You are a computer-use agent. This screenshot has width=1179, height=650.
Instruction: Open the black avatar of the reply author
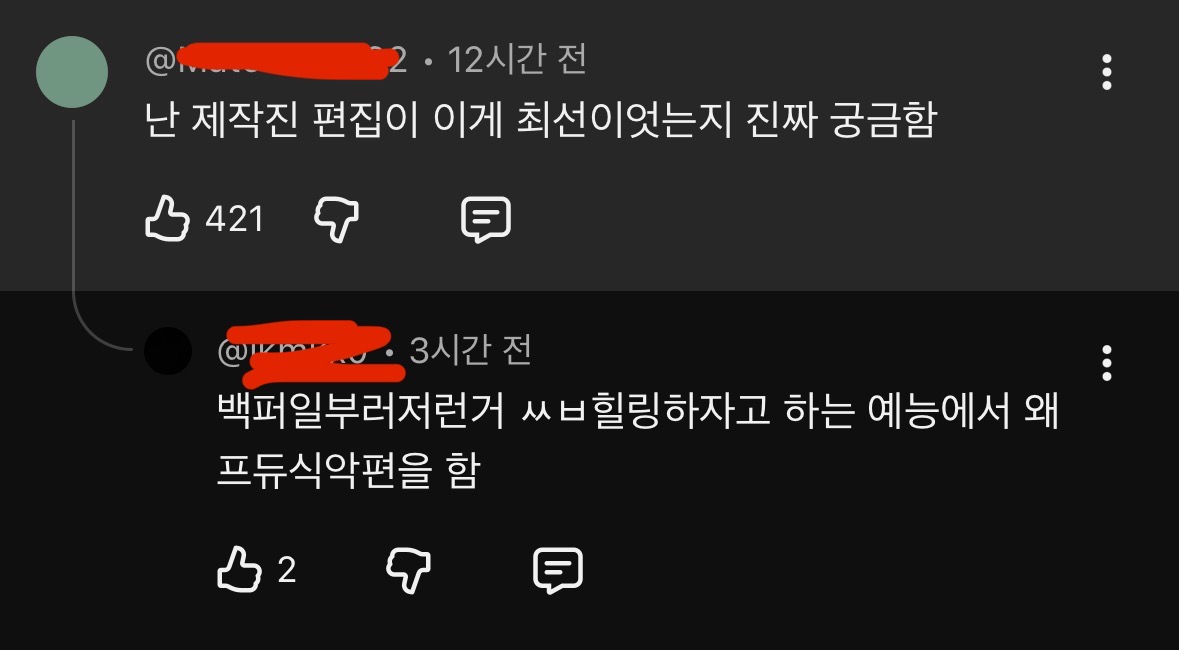(168, 351)
